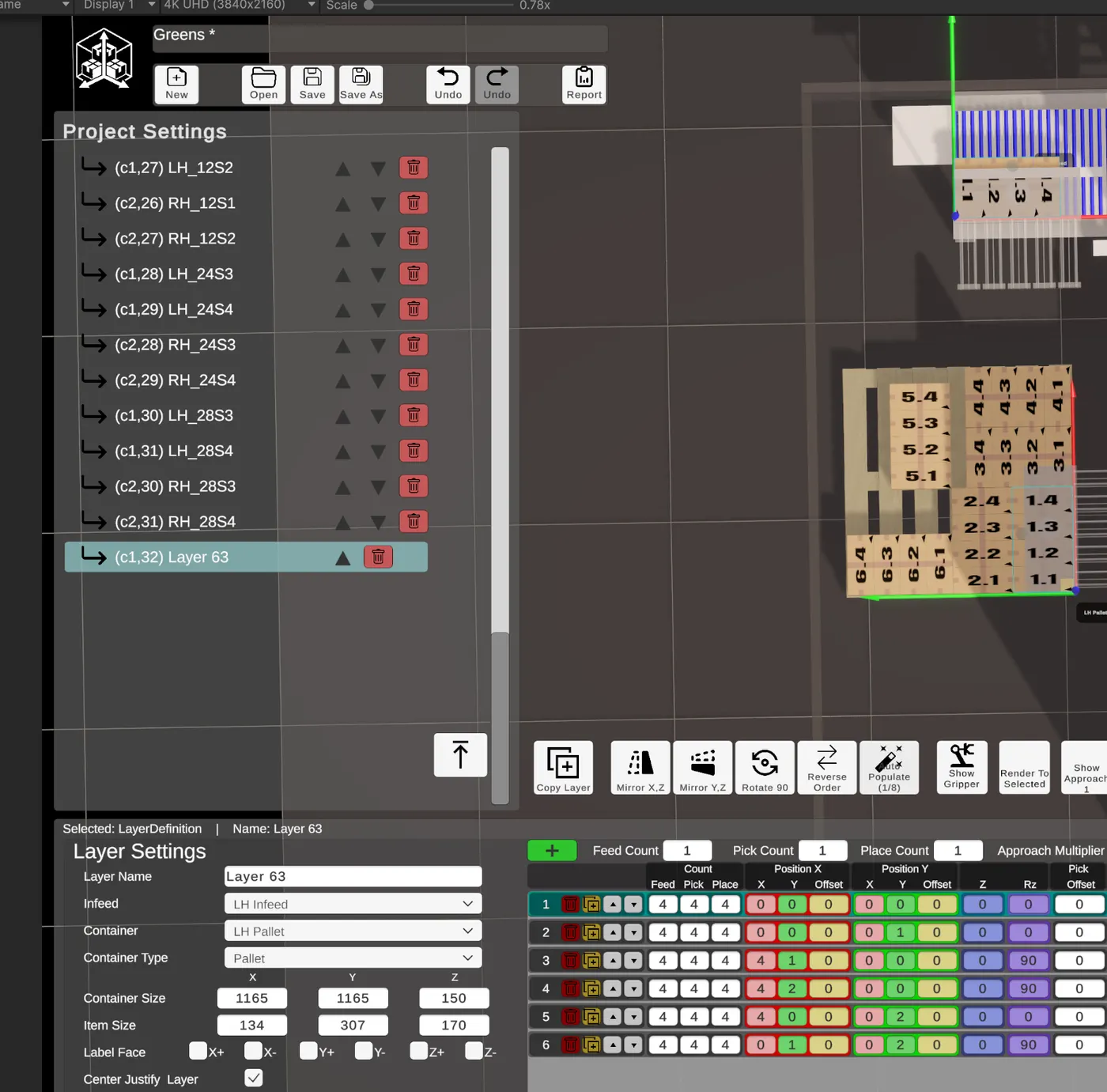The image size is (1107, 1092).
Task: Click the Render To Selected button
Action: coord(1024,767)
